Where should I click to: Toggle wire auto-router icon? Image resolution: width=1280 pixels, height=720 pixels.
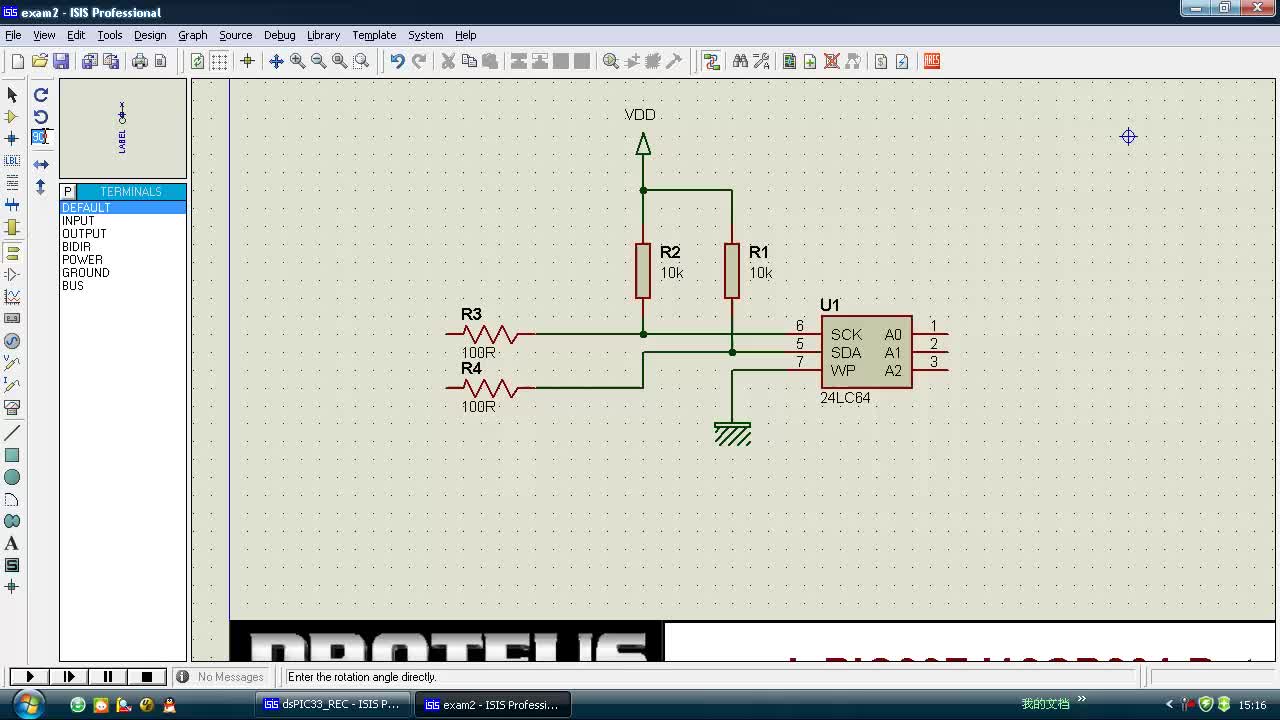711,61
